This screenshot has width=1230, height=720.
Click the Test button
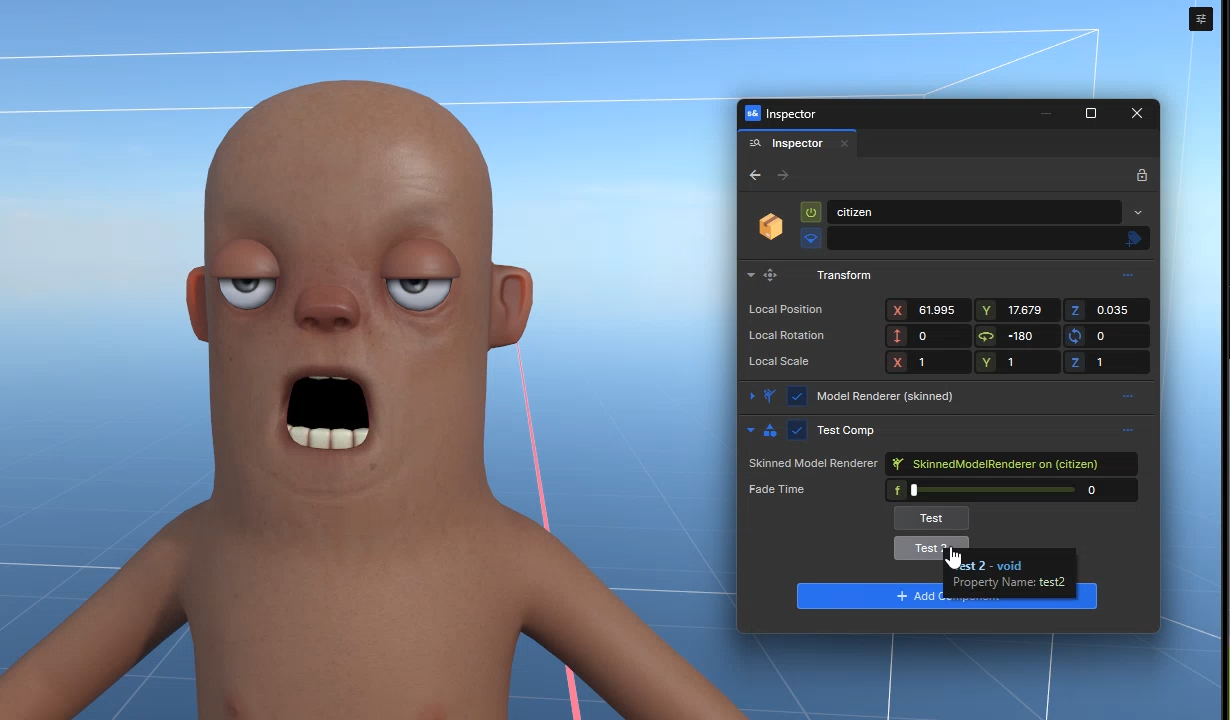pyautogui.click(x=931, y=518)
